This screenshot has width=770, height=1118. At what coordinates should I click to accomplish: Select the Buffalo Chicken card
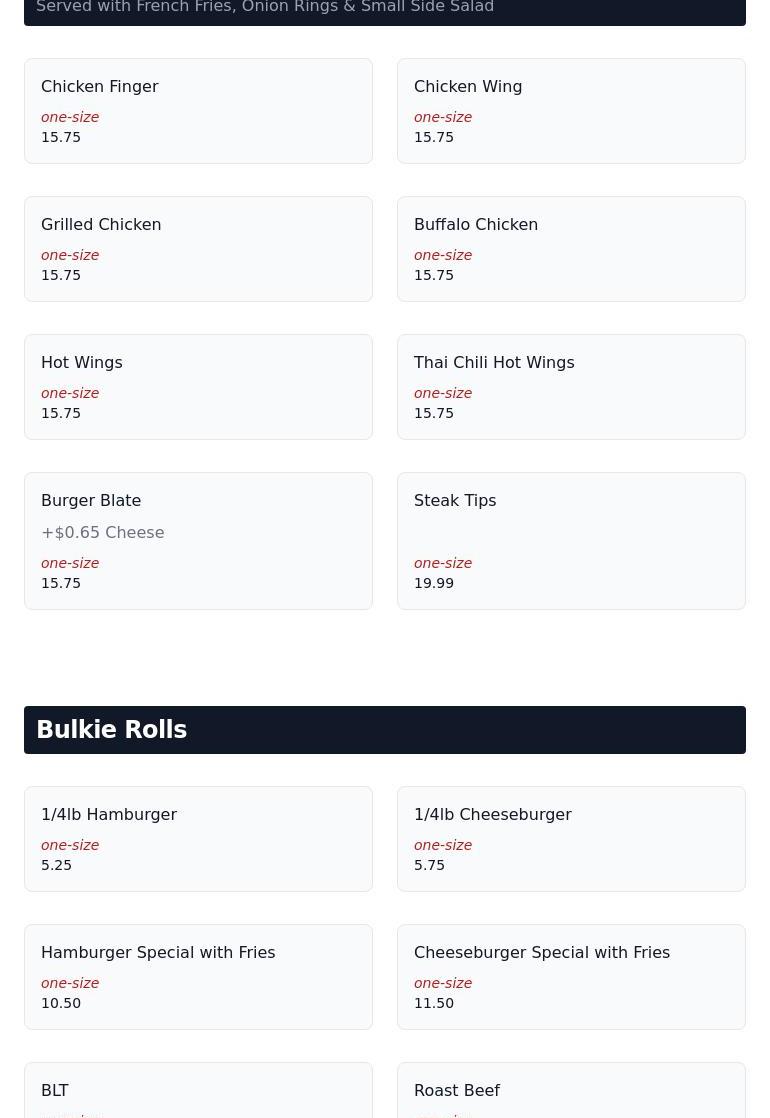(x=571, y=249)
